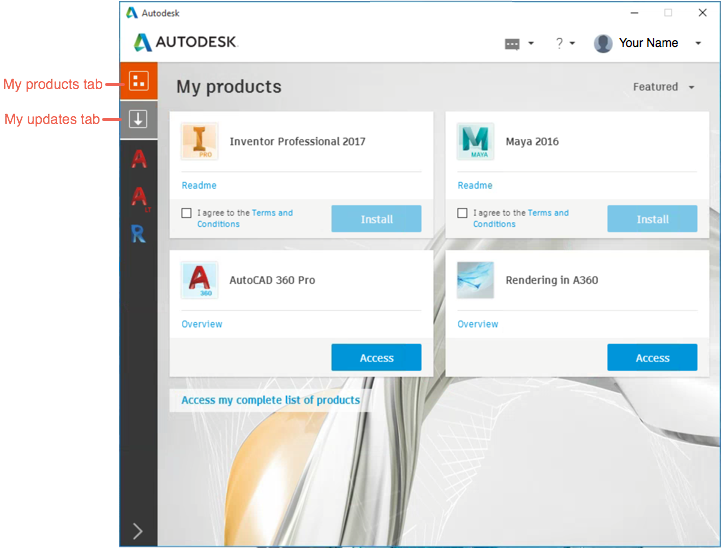
Task: Click the Maya 2016 product icon
Action: pyautogui.click(x=475, y=141)
